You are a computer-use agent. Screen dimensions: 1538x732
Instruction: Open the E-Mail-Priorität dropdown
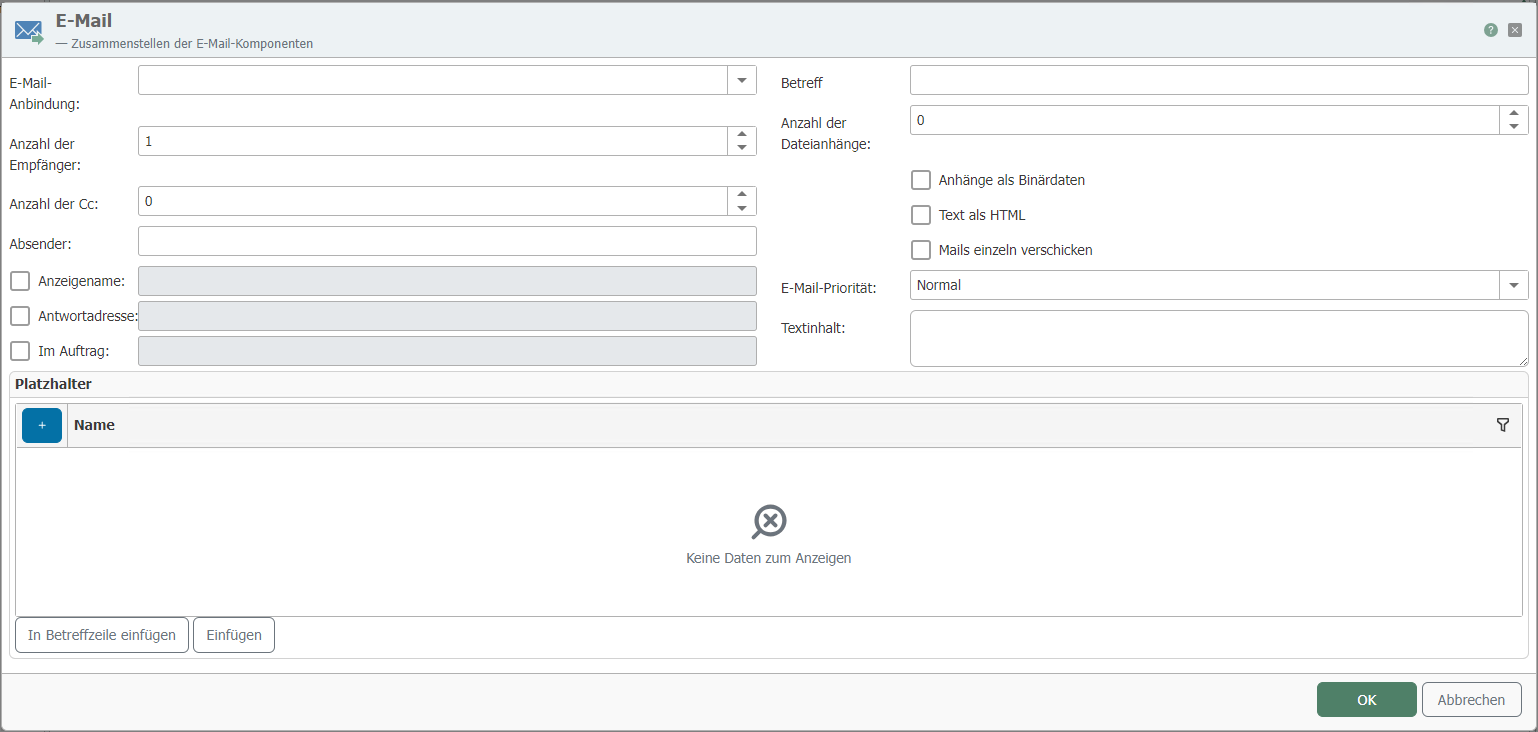(1513, 285)
